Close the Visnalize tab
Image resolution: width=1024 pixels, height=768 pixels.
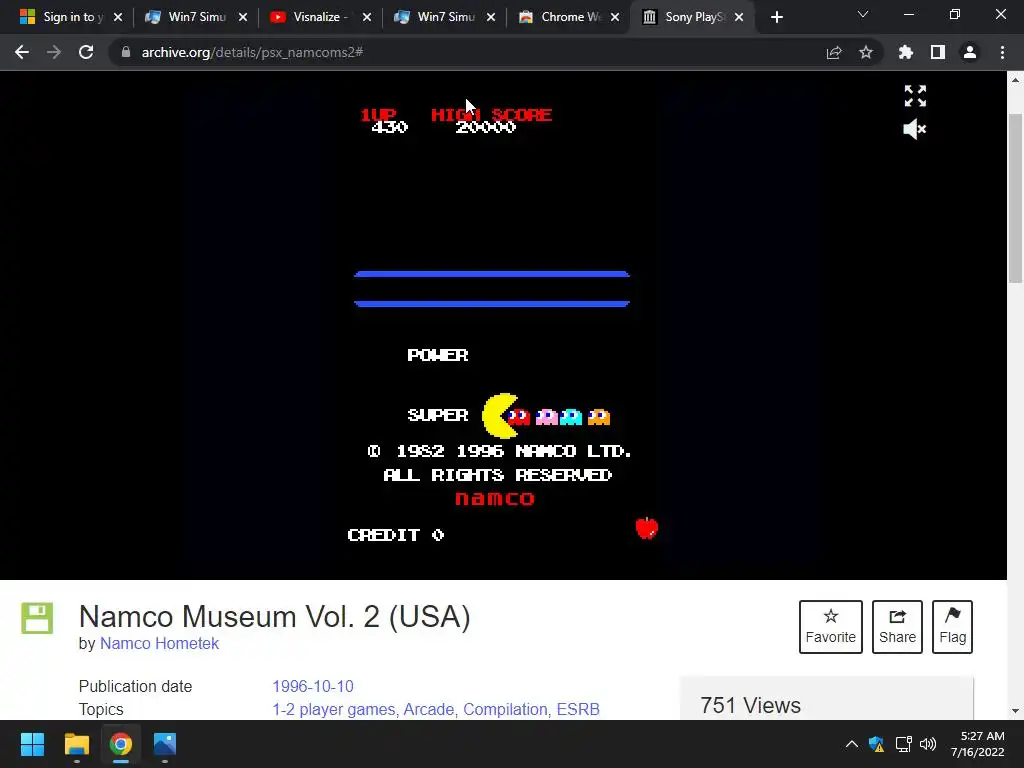[x=367, y=18]
